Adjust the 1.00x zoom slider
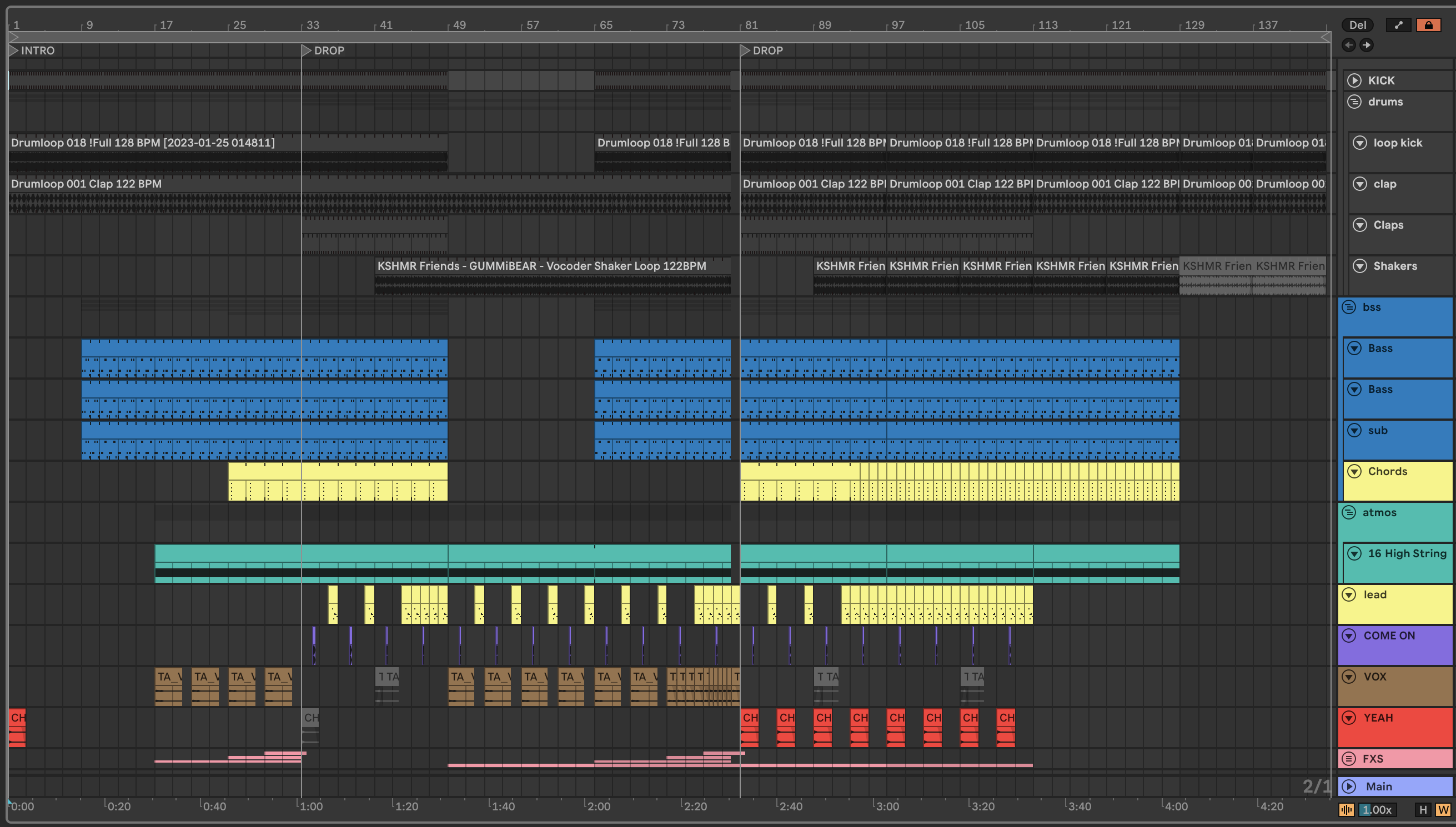 click(1377, 810)
